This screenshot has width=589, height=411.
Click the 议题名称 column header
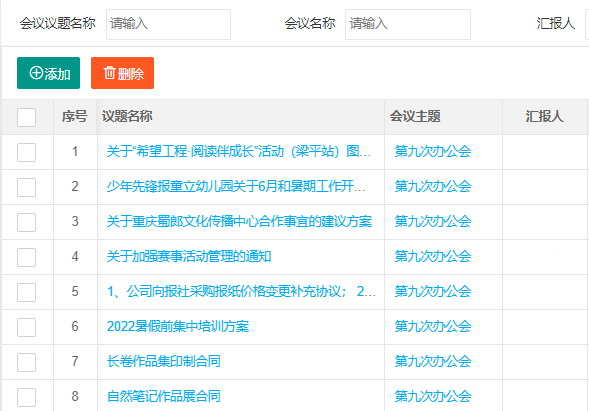click(x=127, y=116)
